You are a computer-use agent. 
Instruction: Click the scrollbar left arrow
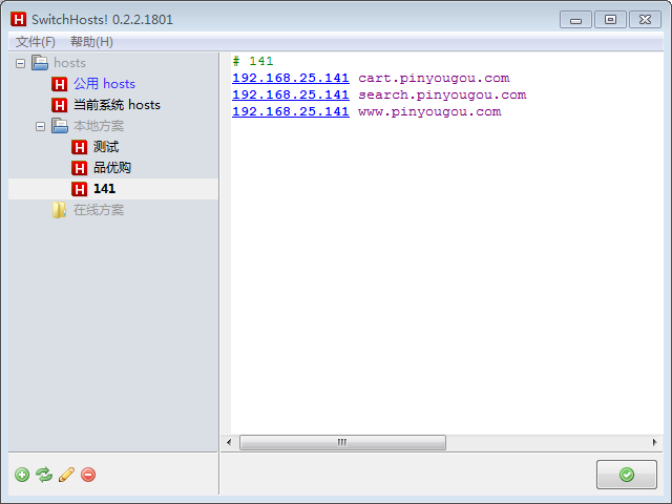coord(229,442)
